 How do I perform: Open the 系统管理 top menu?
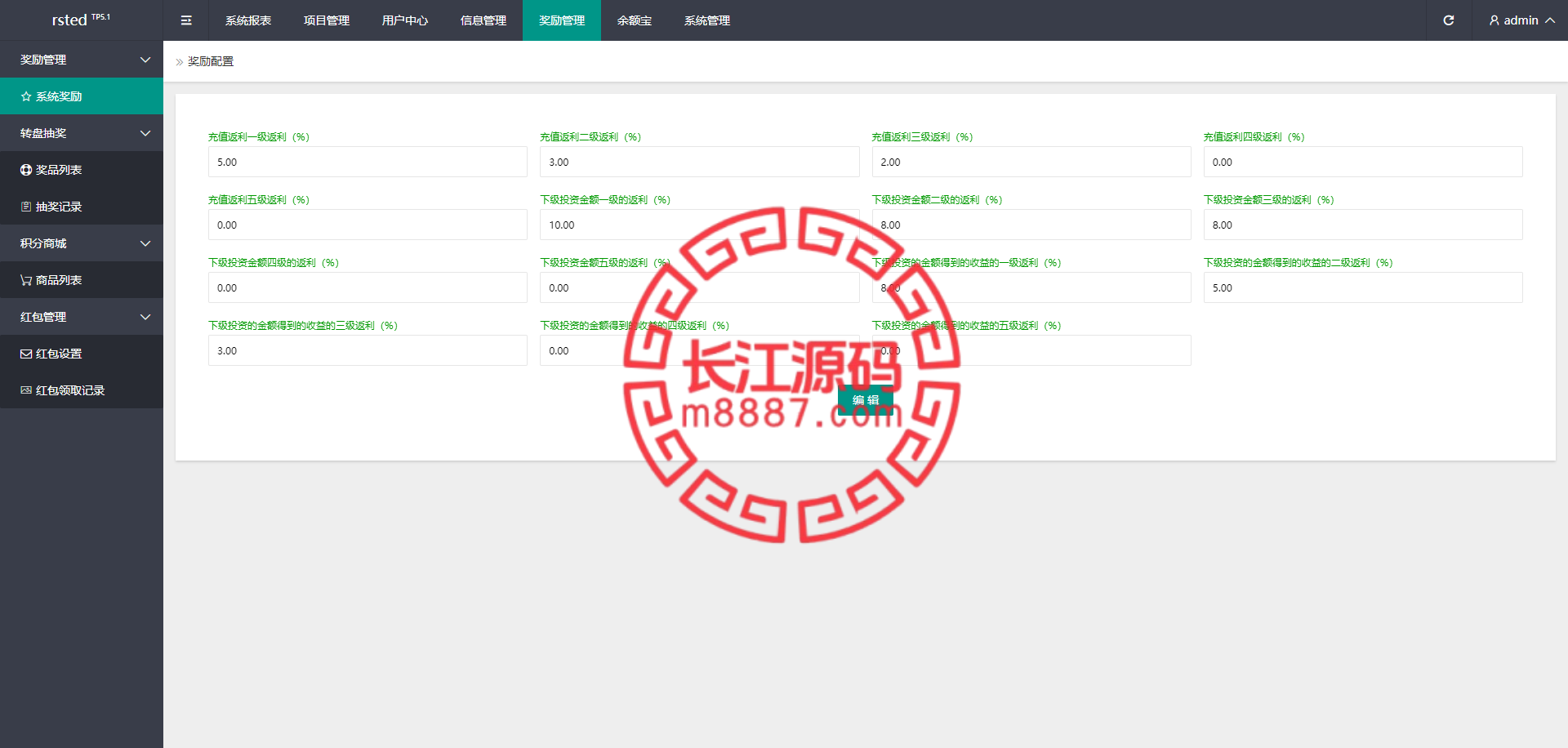707,20
